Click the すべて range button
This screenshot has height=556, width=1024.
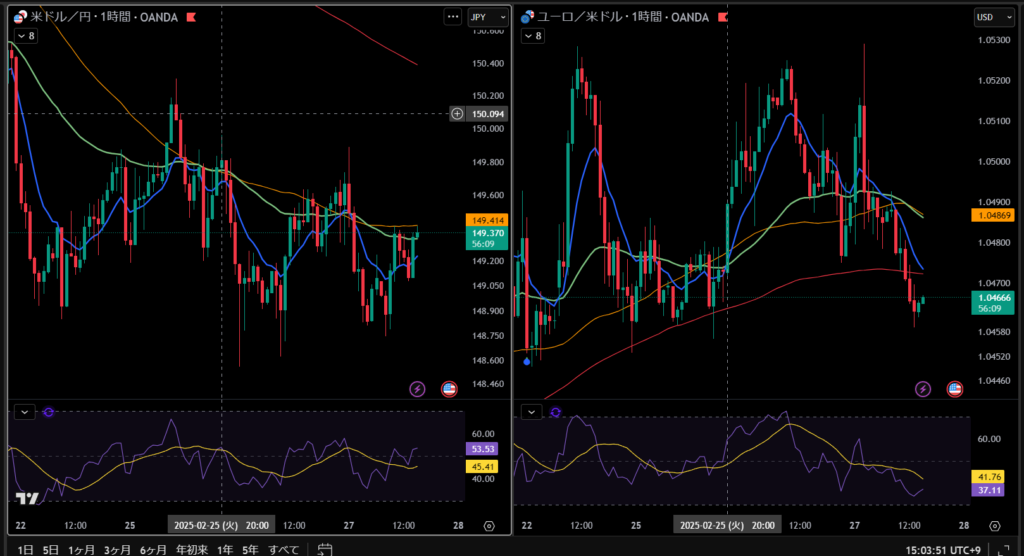(x=284, y=549)
